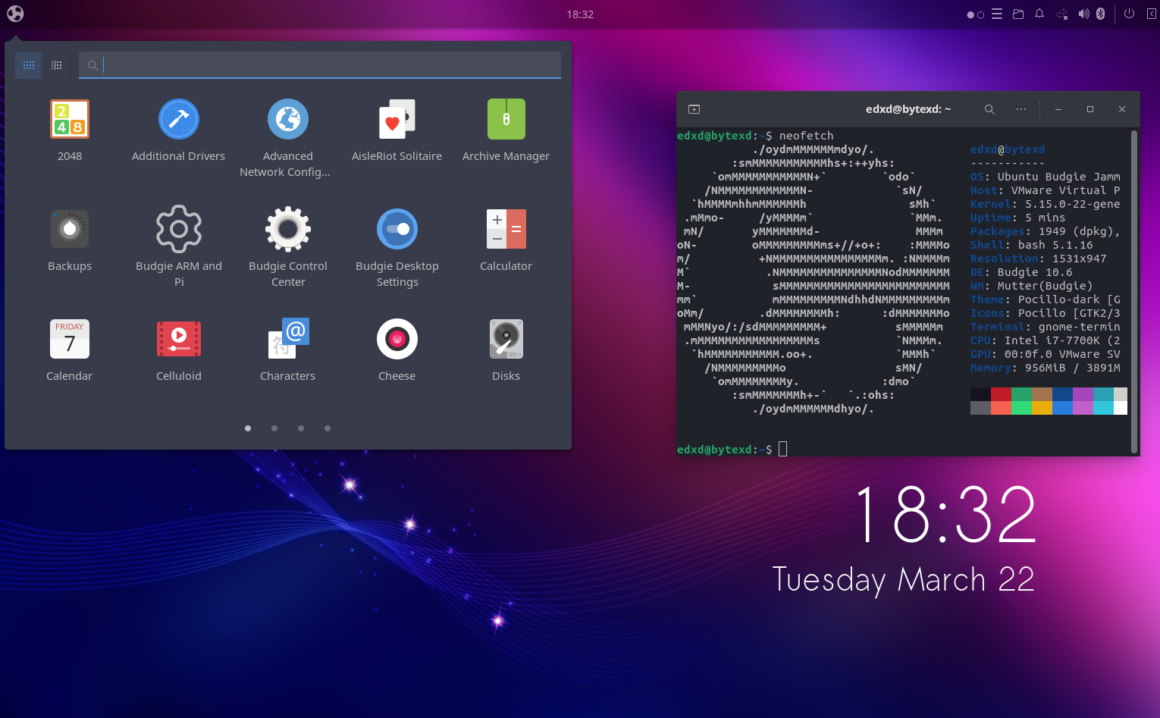Screen dimensions: 1160x718
Task: Launch AisleRiot Solitaire
Action: coord(396,118)
